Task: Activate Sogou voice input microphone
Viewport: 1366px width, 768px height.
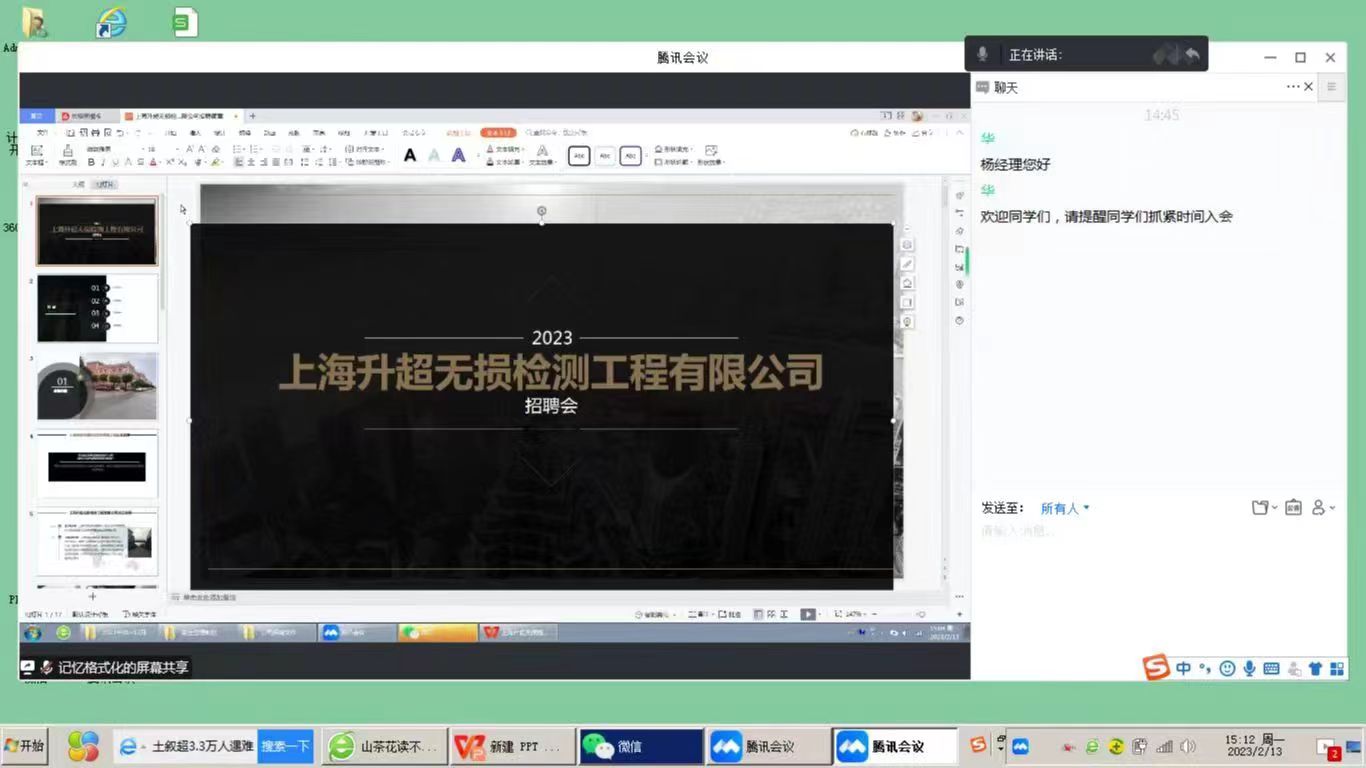Action: (x=1249, y=668)
